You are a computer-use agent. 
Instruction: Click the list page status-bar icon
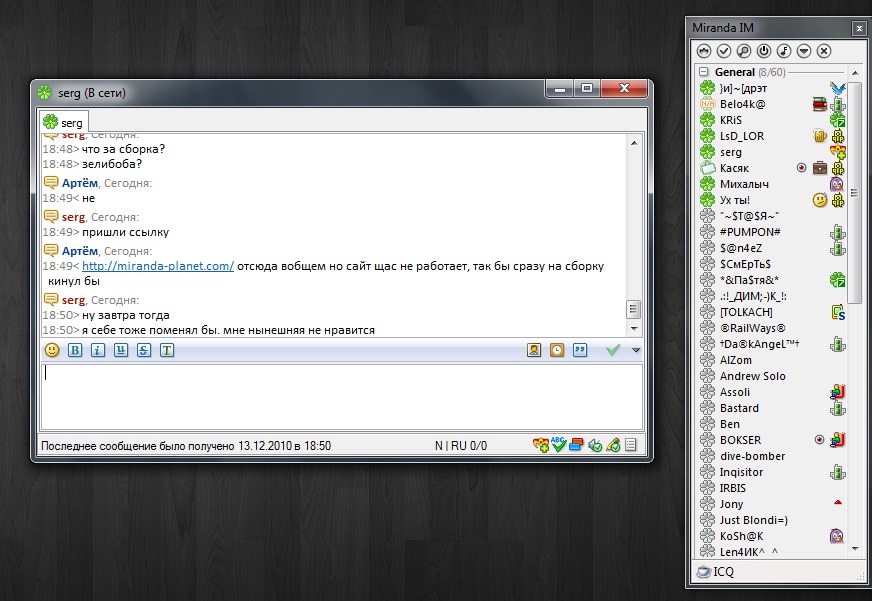coord(631,445)
